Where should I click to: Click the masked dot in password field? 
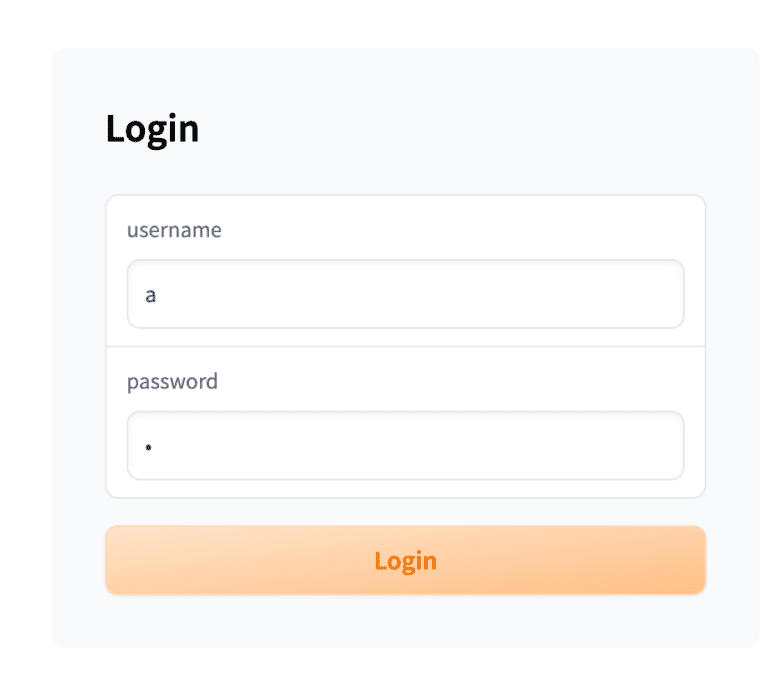[x=148, y=447]
